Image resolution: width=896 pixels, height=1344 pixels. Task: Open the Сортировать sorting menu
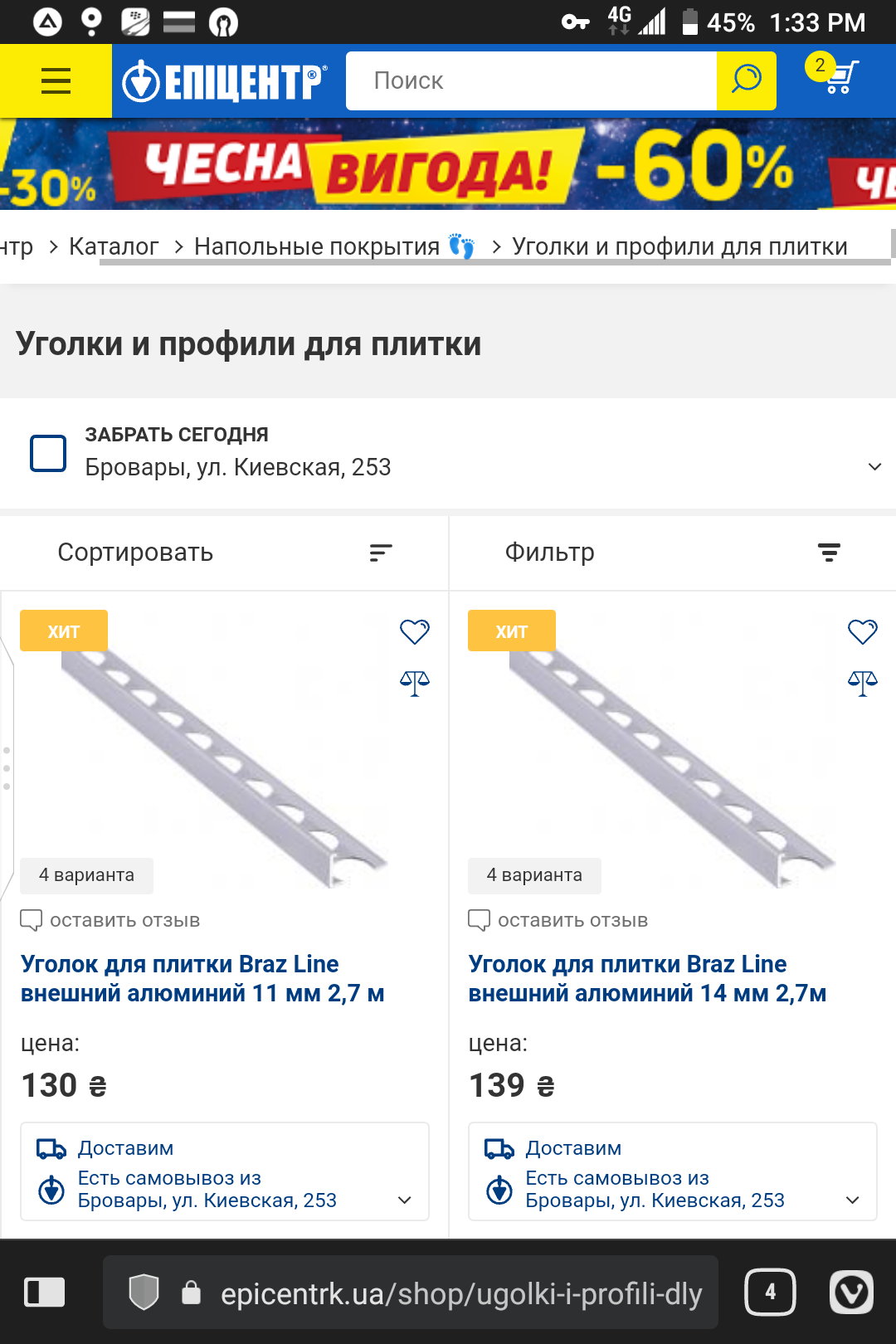pos(224,553)
